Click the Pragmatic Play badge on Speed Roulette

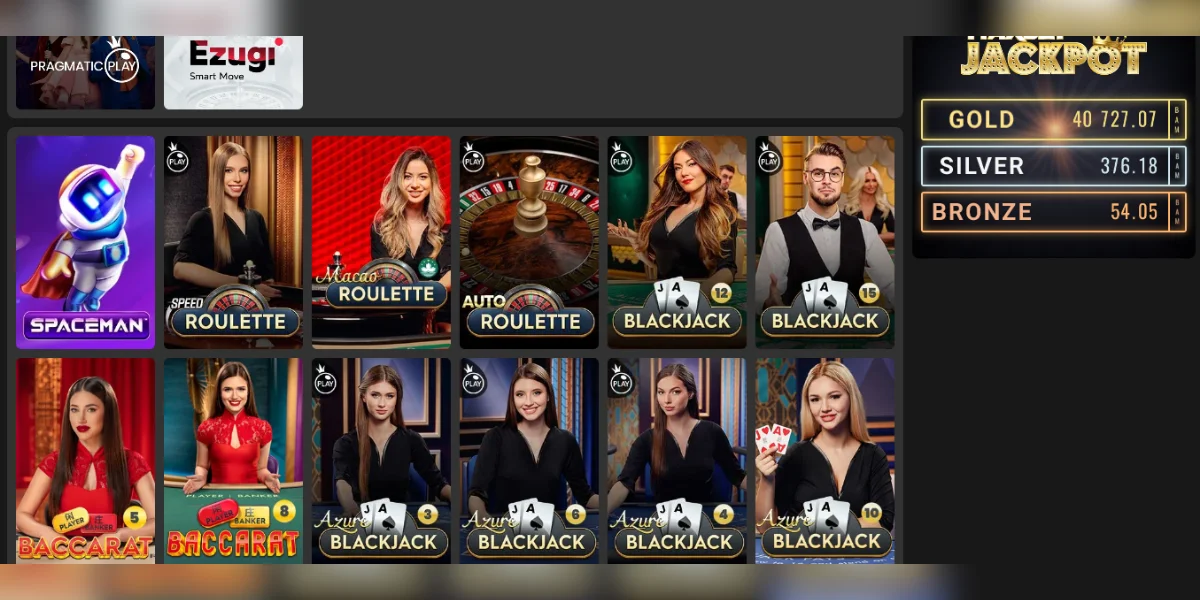tap(178, 157)
